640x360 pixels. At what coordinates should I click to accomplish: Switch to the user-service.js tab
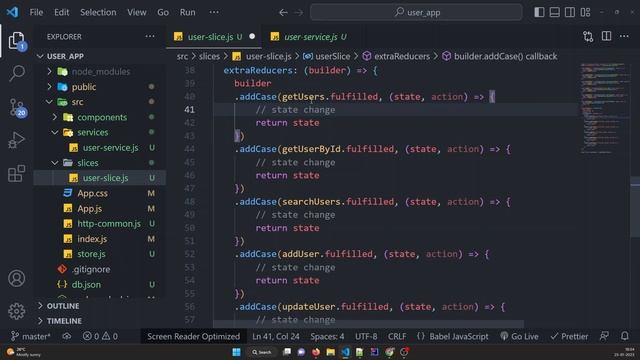pos(311,37)
